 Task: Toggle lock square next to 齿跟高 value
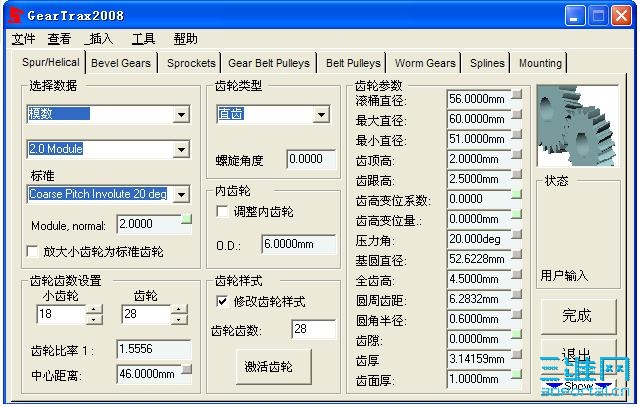[517, 175]
